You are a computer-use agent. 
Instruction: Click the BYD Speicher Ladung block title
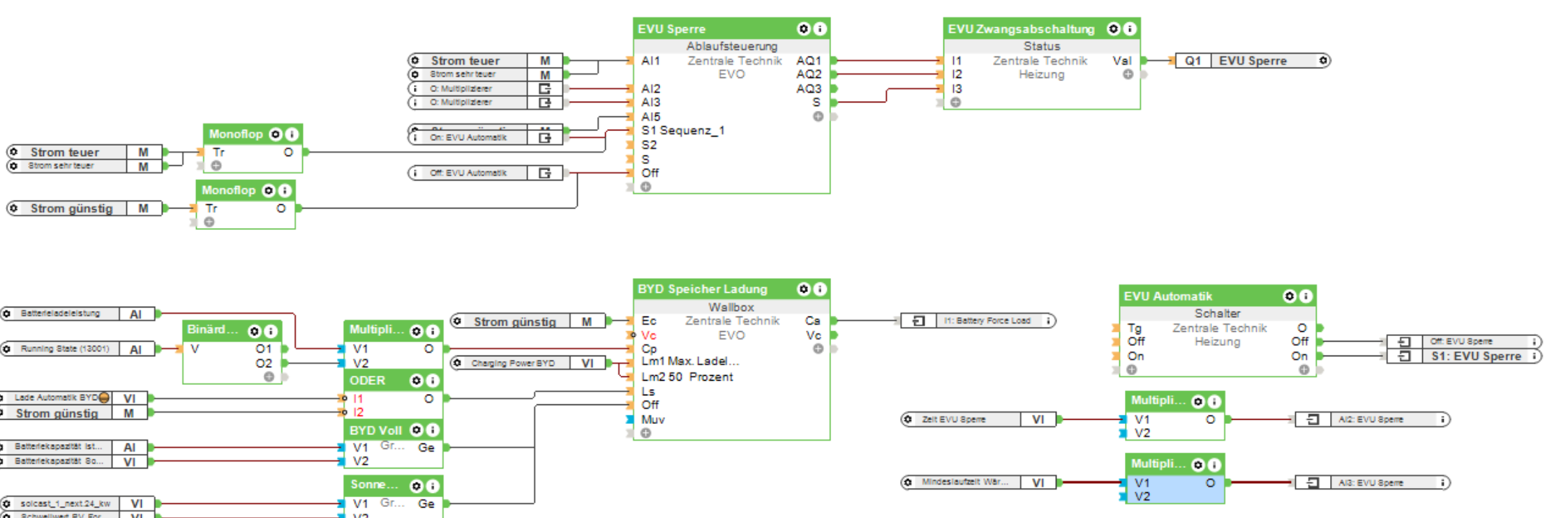point(702,289)
